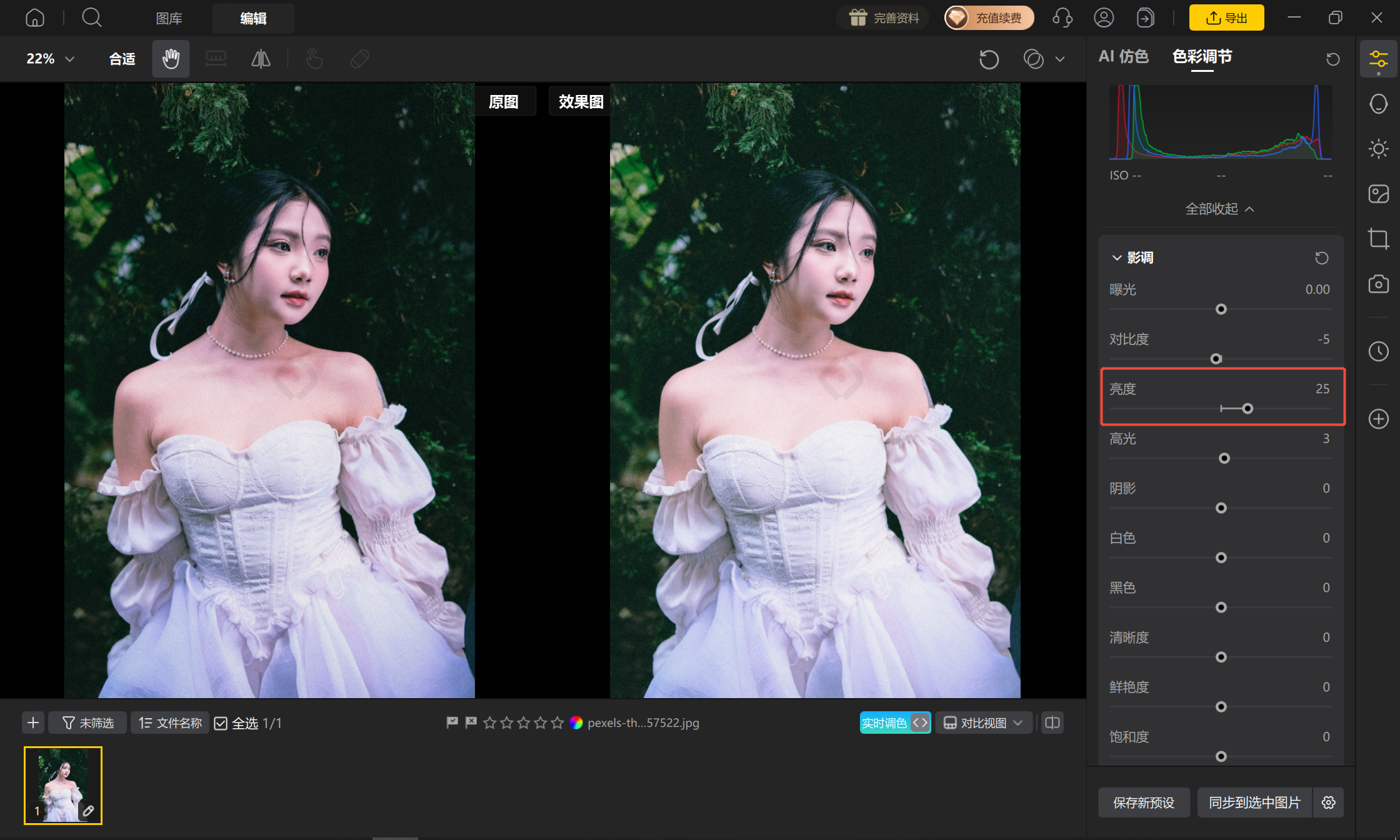1400x840 pixels.
Task: Toggle 实时调色 real-time color switch
Action: pos(895,723)
